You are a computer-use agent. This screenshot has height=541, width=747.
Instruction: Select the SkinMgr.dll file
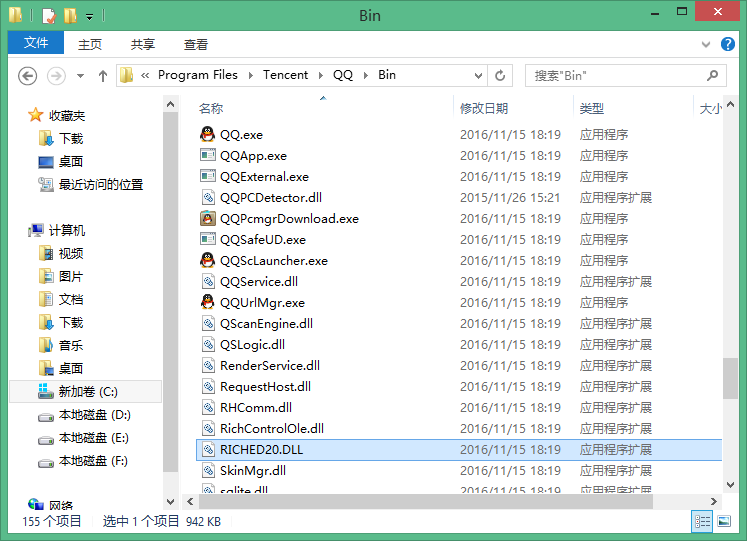coord(459,471)
